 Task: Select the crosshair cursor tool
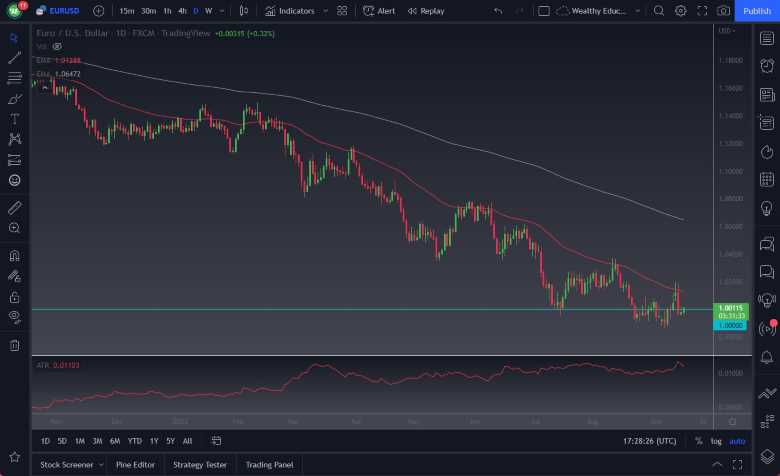tap(14, 38)
